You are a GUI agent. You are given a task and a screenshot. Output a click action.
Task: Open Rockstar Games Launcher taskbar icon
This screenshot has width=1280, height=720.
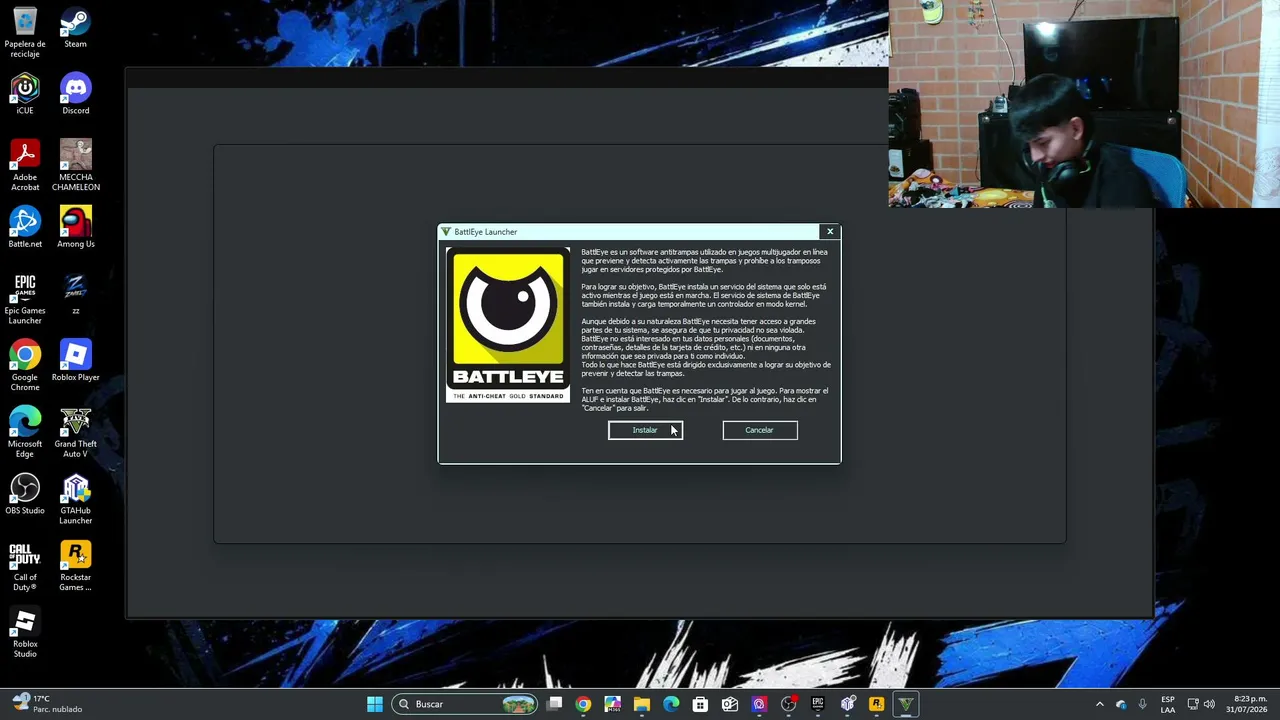(x=876, y=704)
